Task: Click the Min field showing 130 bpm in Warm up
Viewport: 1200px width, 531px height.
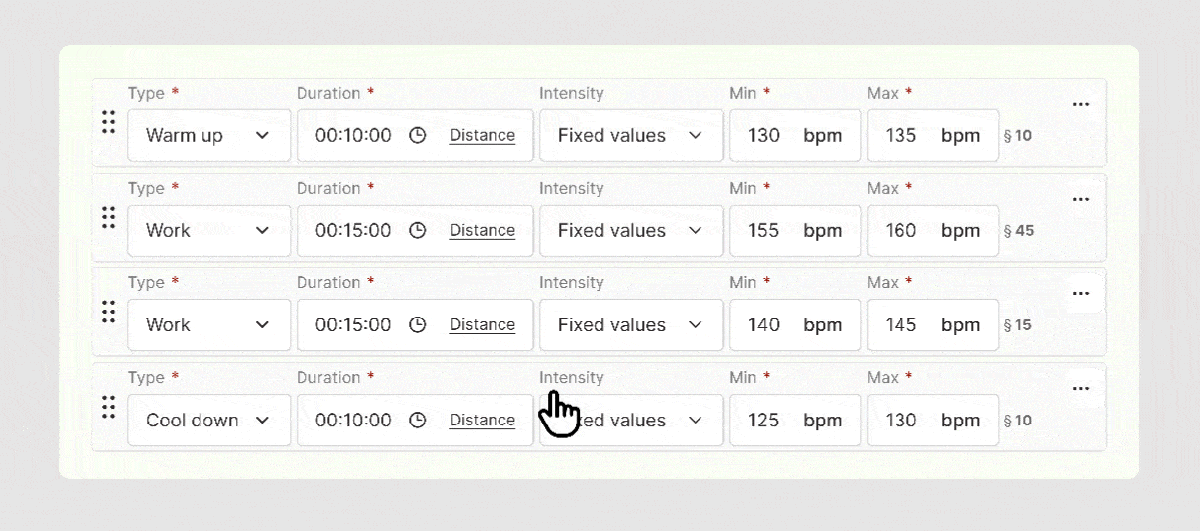Action: coord(794,136)
